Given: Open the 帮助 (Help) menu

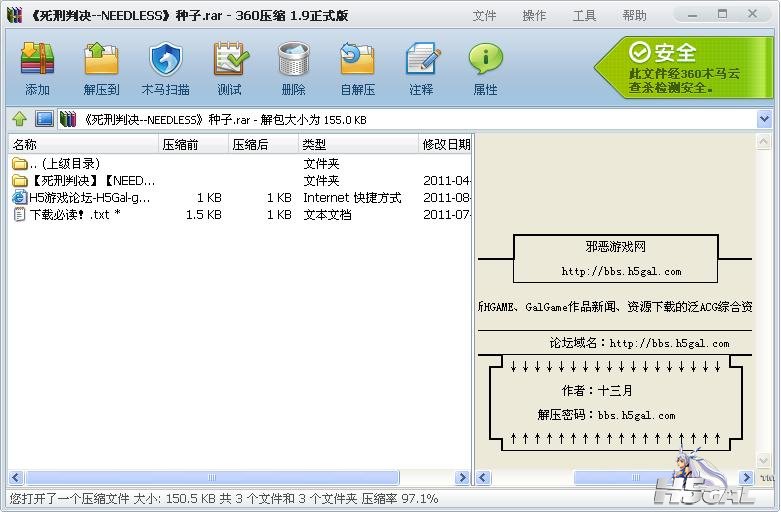Looking at the screenshot, I should pyautogui.click(x=634, y=15).
